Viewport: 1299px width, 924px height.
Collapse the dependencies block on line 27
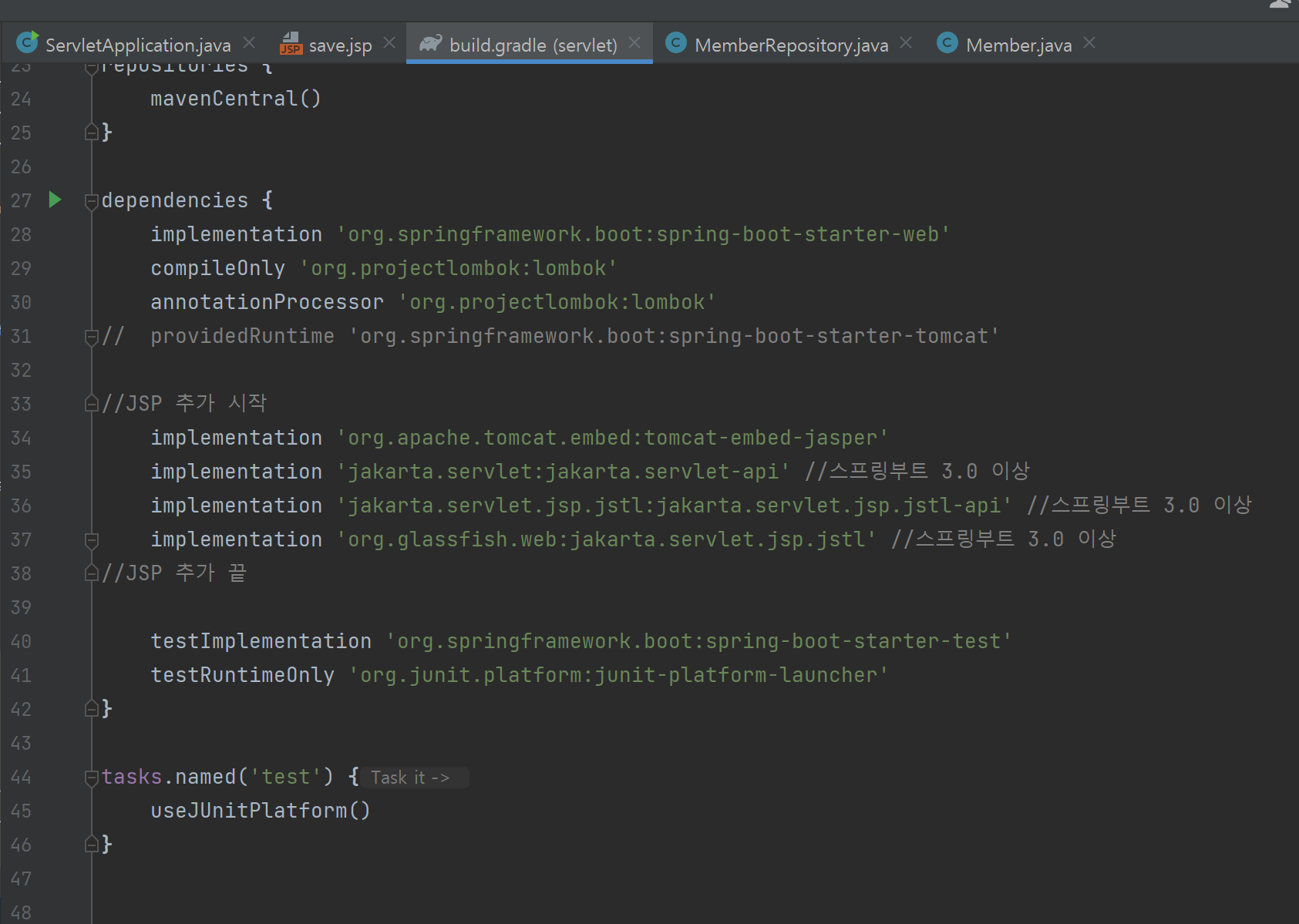(x=91, y=201)
